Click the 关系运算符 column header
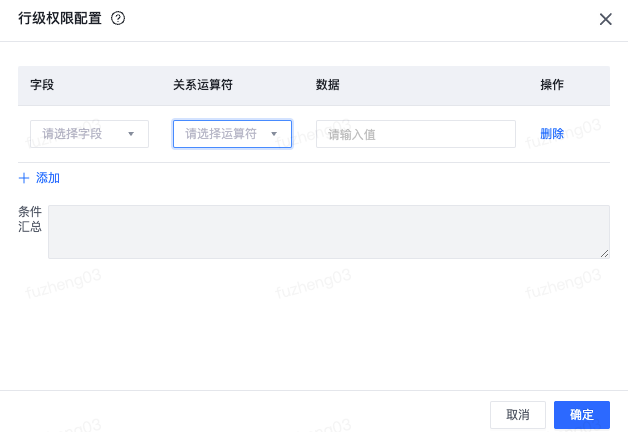 tap(203, 85)
